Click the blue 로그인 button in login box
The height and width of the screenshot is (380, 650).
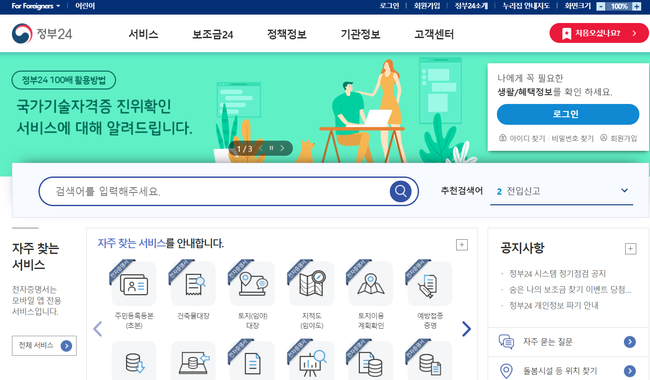click(568, 114)
